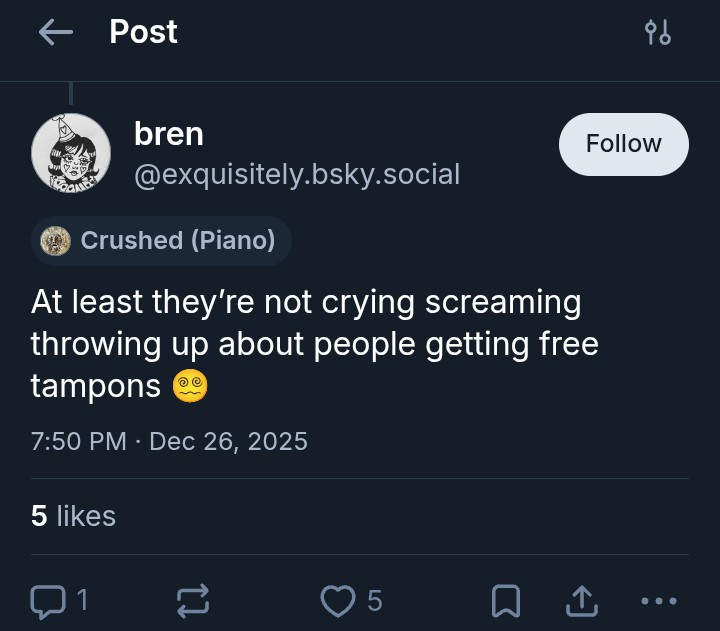Screen dimensions: 720x631
Task: View who liked via "5 likes"
Action: 73,516
